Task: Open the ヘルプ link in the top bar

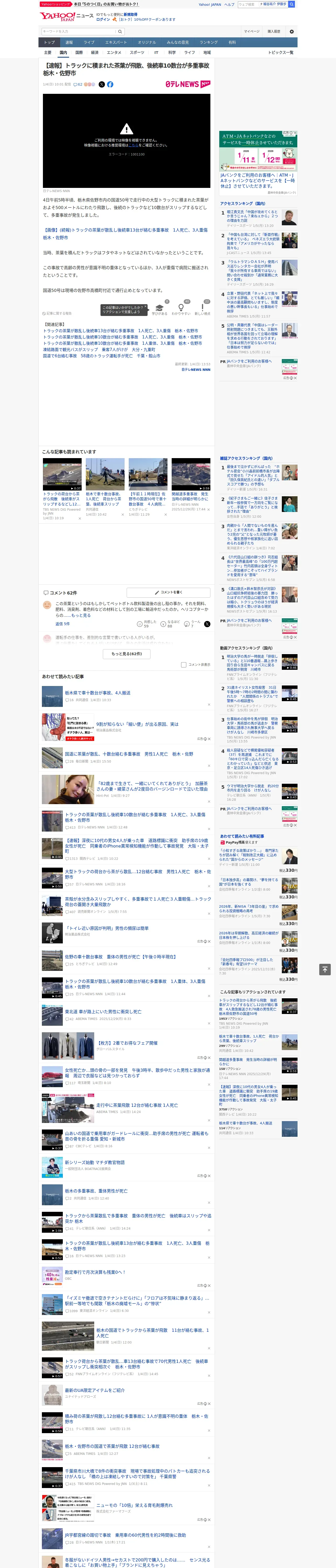Action: [x=229, y=4]
